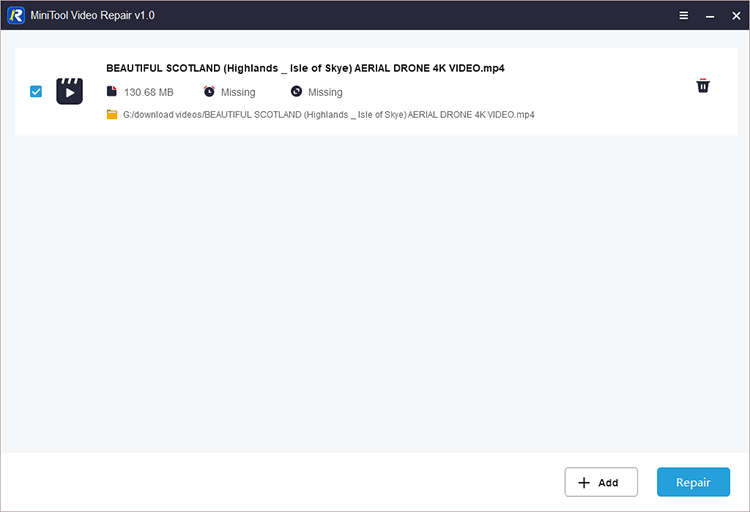
Task: Click the second Missing resolution label
Action: [x=325, y=92]
